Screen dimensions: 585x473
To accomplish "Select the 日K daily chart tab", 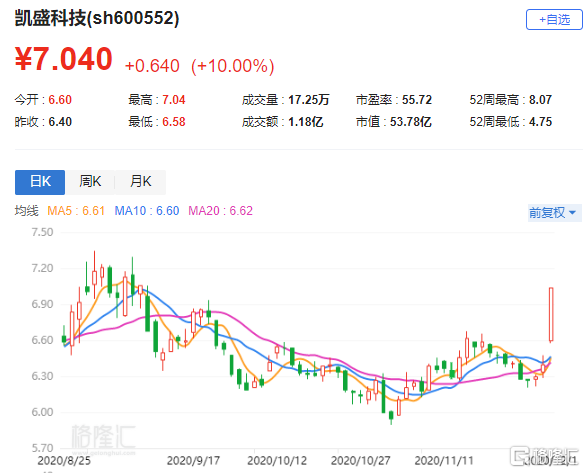I will (x=40, y=182).
